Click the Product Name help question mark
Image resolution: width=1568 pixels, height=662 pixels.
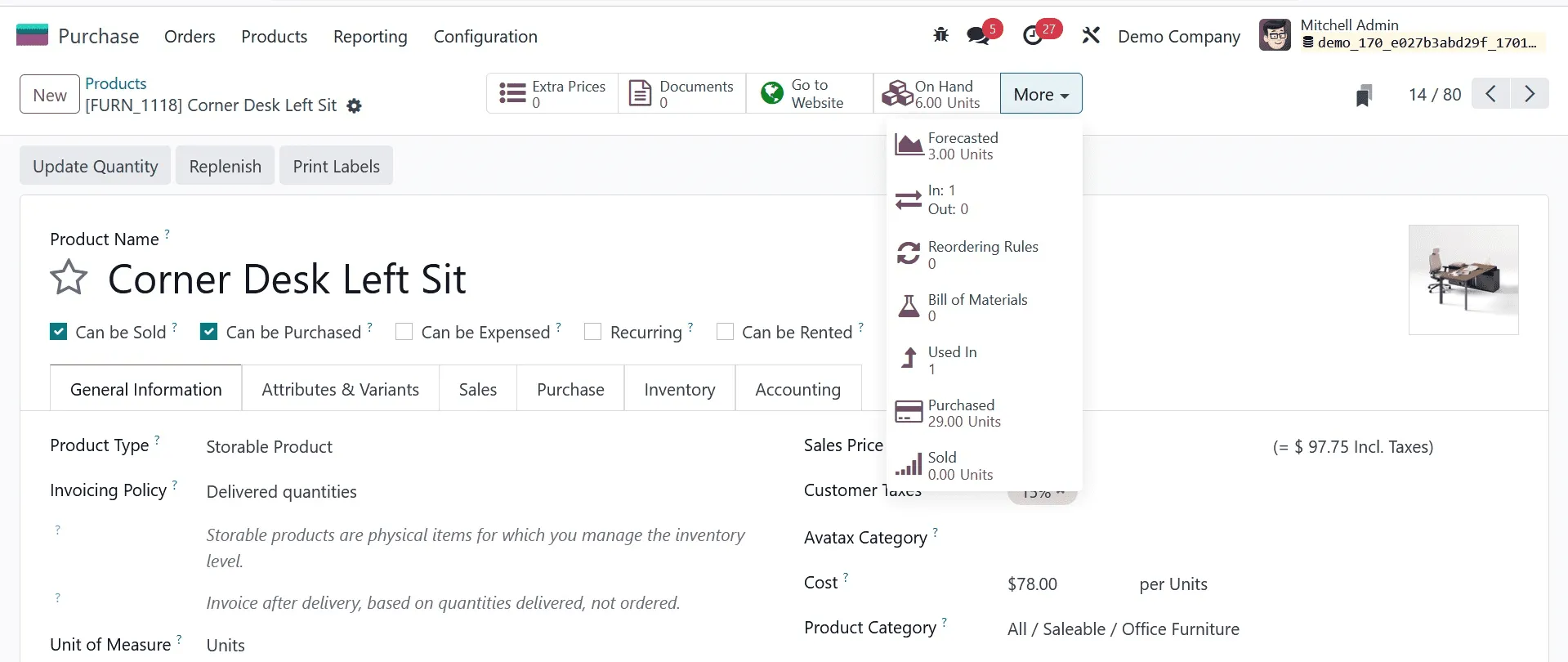point(167,234)
